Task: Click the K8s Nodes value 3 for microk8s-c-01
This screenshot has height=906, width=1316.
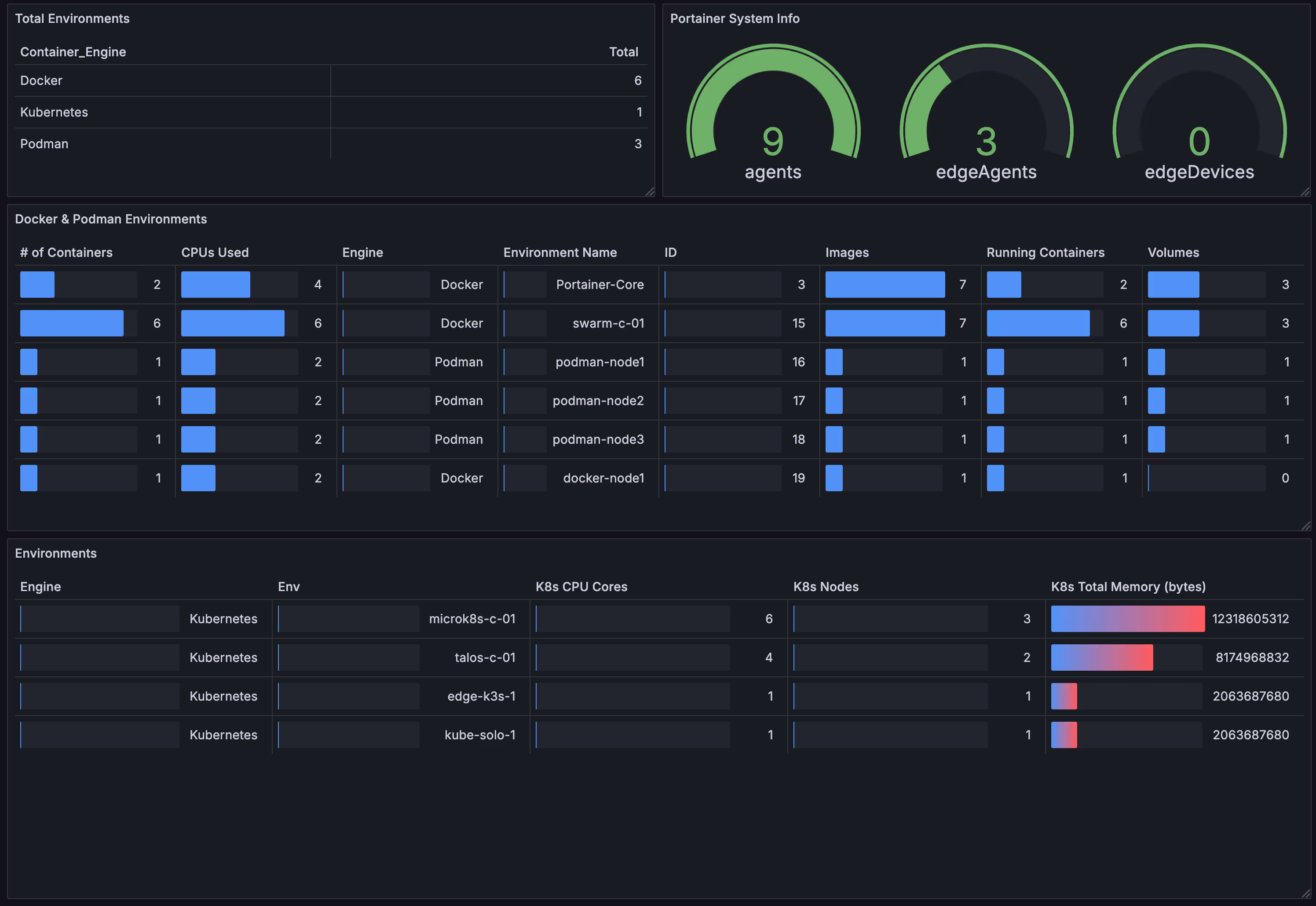Action: 1027,619
